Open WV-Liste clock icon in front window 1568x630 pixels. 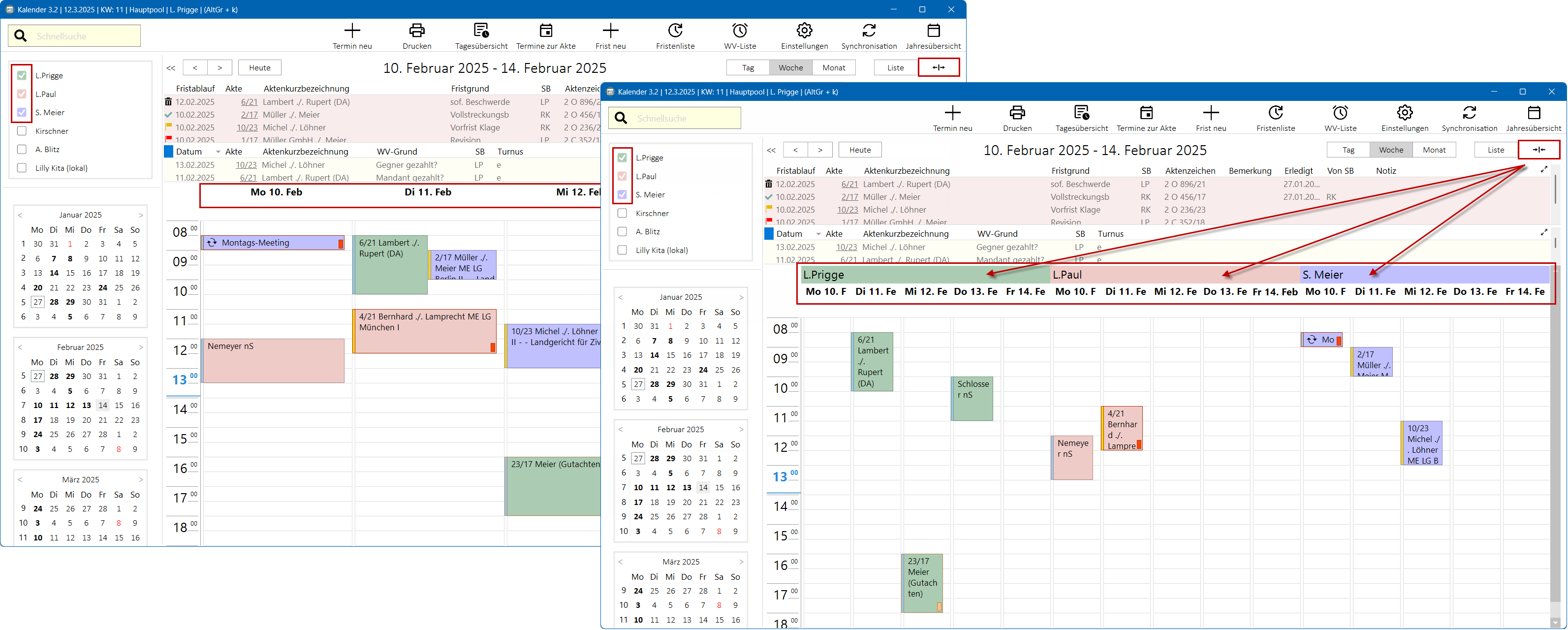pyautogui.click(x=1340, y=113)
